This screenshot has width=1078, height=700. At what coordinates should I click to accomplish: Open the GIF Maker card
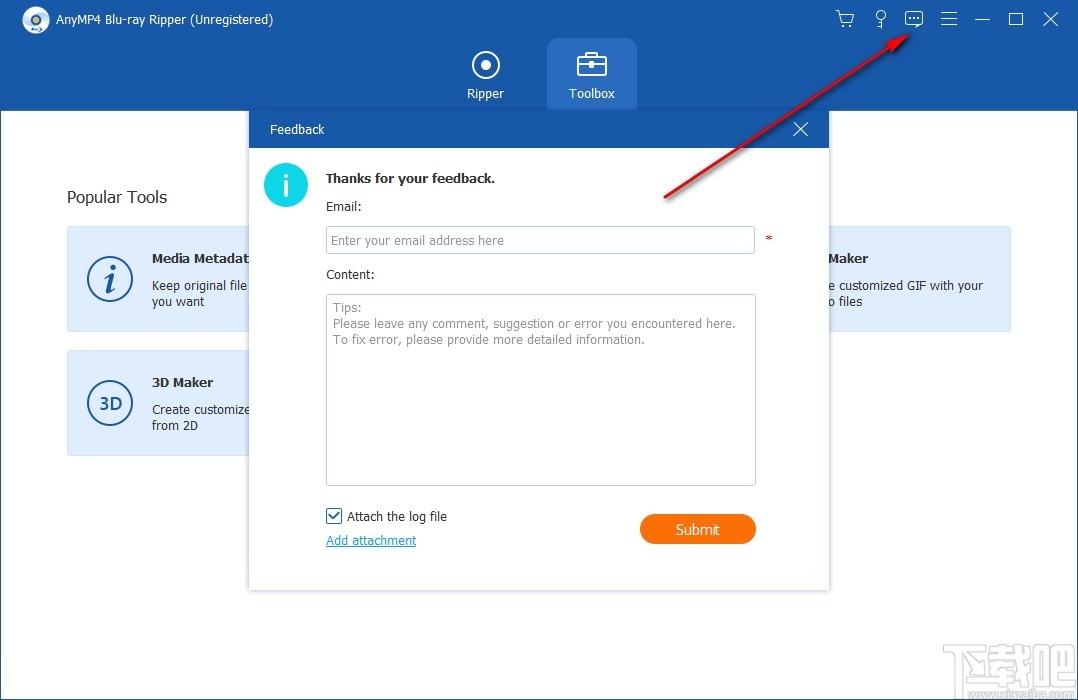pyautogui.click(x=920, y=279)
